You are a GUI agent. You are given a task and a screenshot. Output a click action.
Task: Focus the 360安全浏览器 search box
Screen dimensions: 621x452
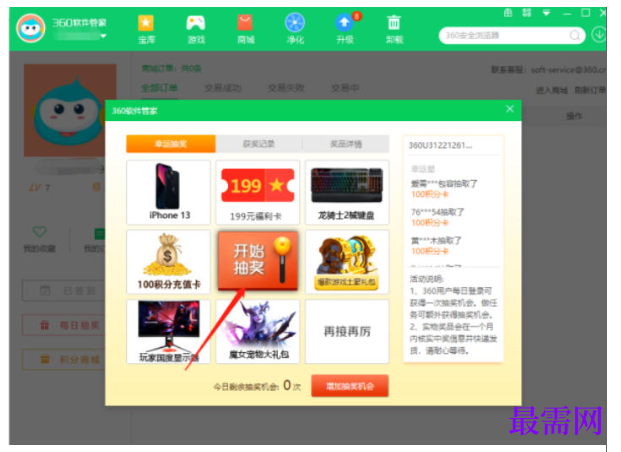[x=512, y=36]
